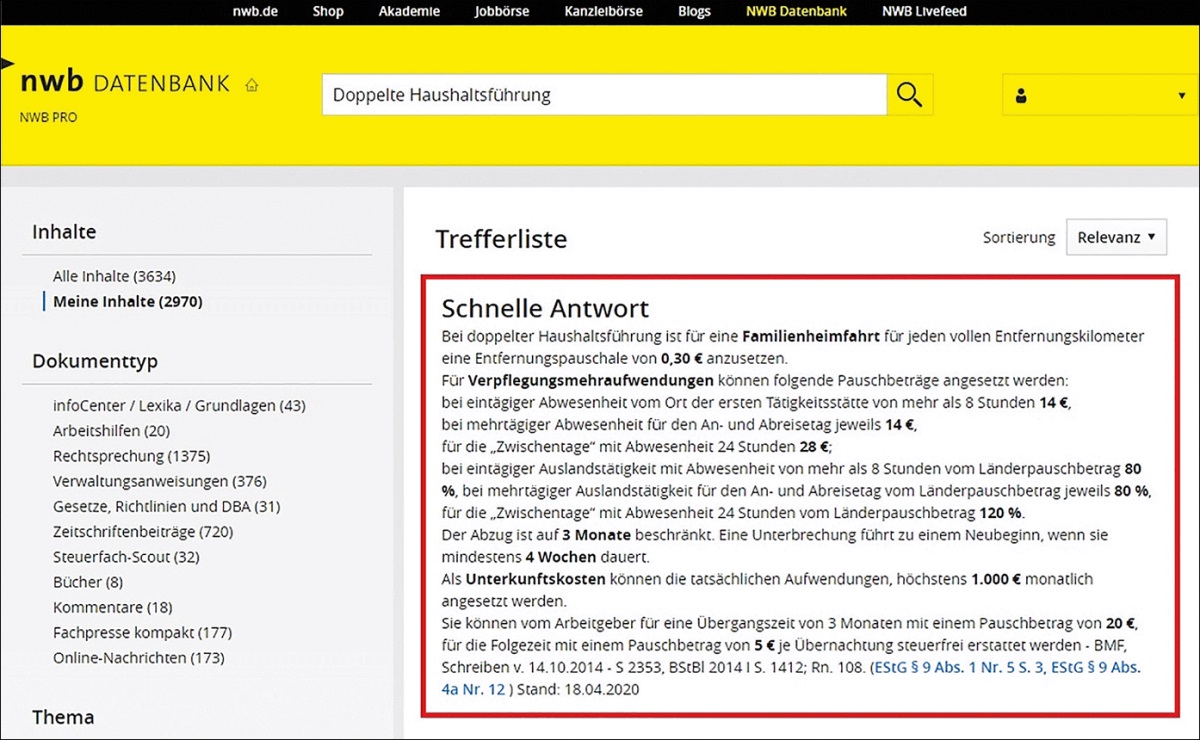
Task: Open the EStG § 9 Abs. 1 Nr. 5 S. 3 link
Action: (957, 667)
